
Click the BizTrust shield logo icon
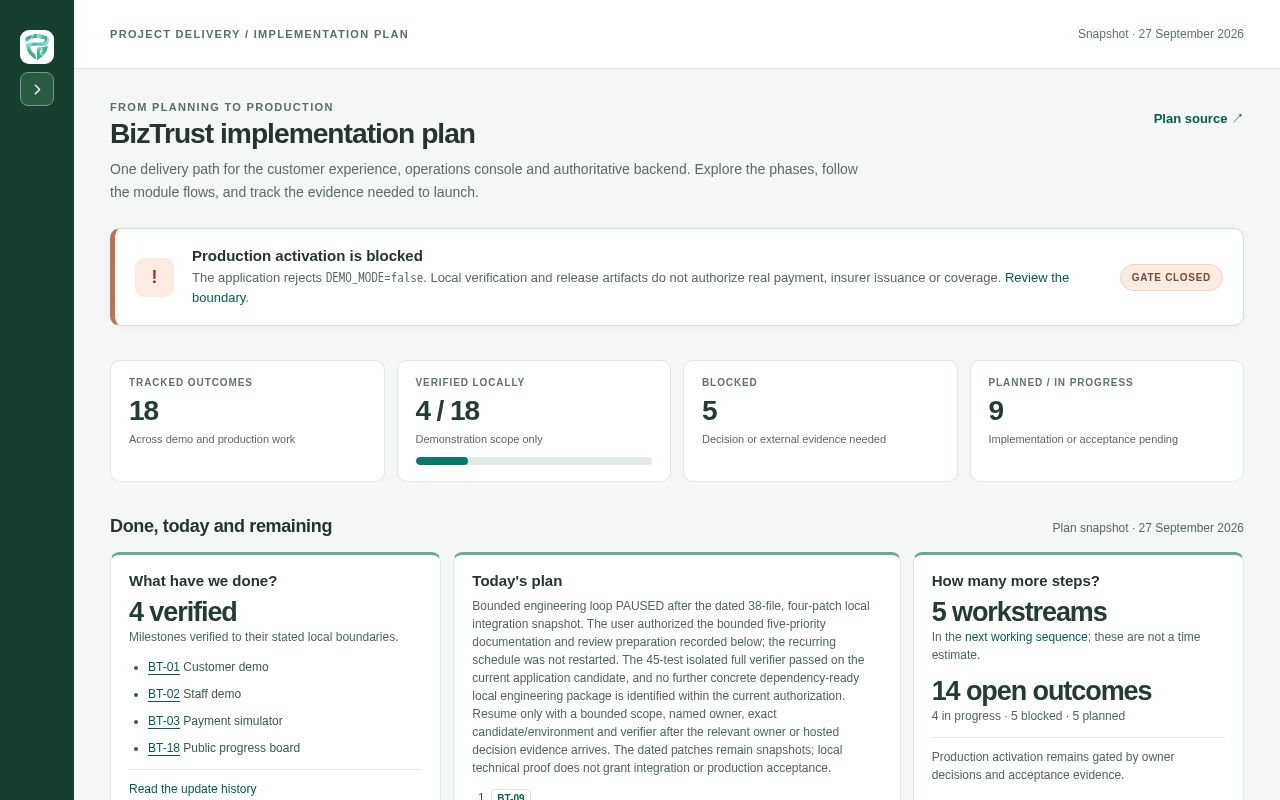click(x=37, y=47)
